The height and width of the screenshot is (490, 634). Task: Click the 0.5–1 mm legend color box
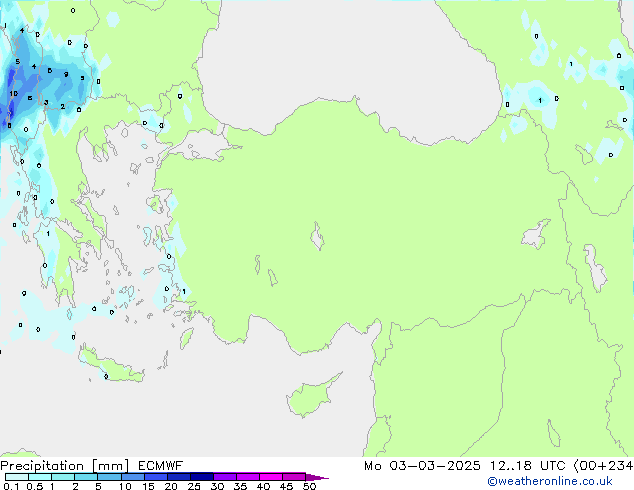point(40,477)
